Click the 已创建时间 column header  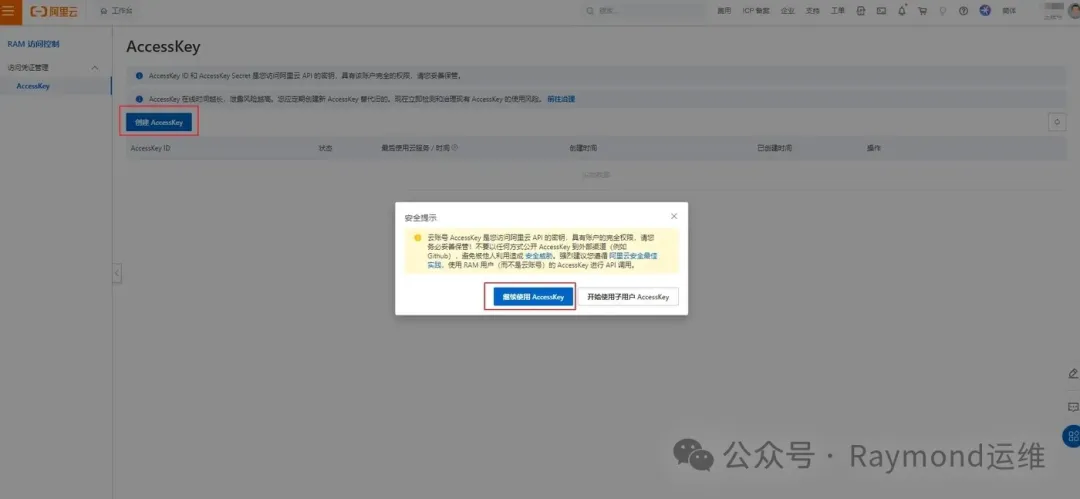click(774, 148)
